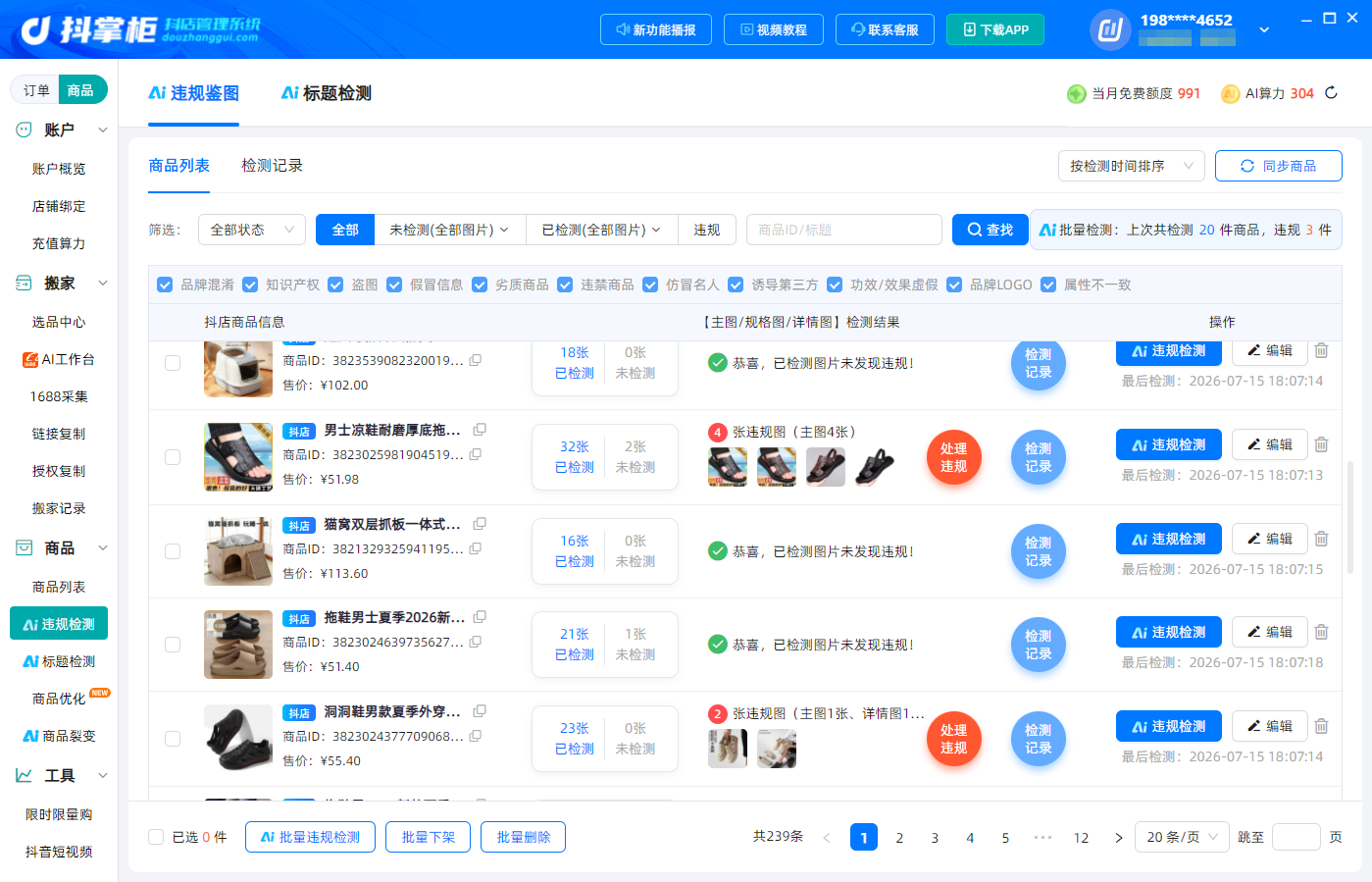The height and width of the screenshot is (882, 1372).
Task: Filter by 违规 status tab
Action: coord(707,230)
